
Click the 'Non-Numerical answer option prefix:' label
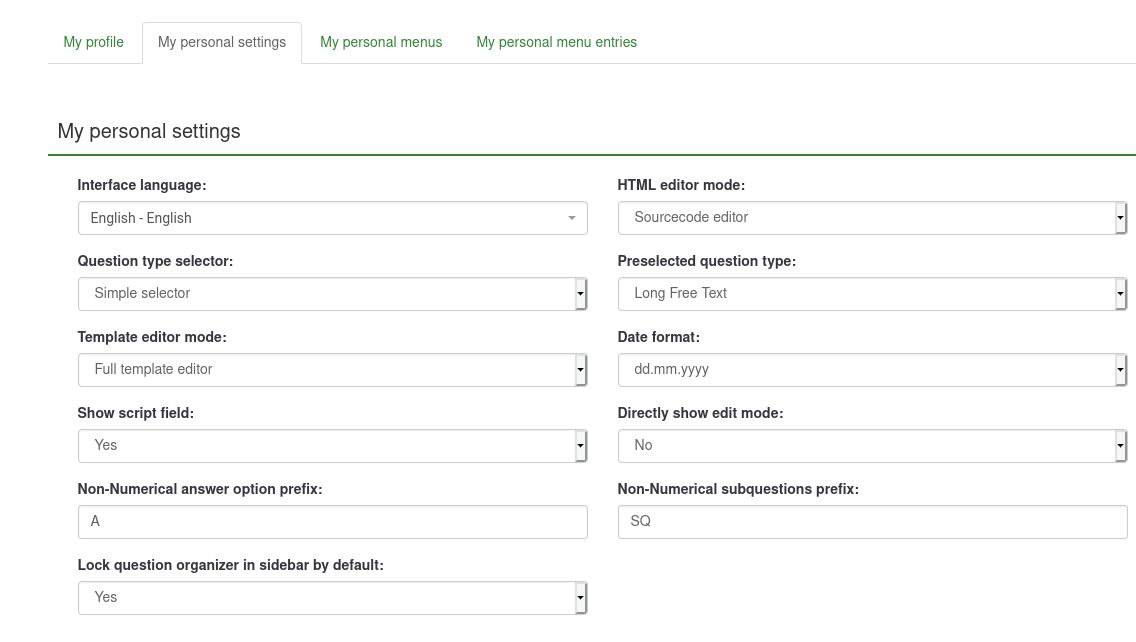[200, 489]
